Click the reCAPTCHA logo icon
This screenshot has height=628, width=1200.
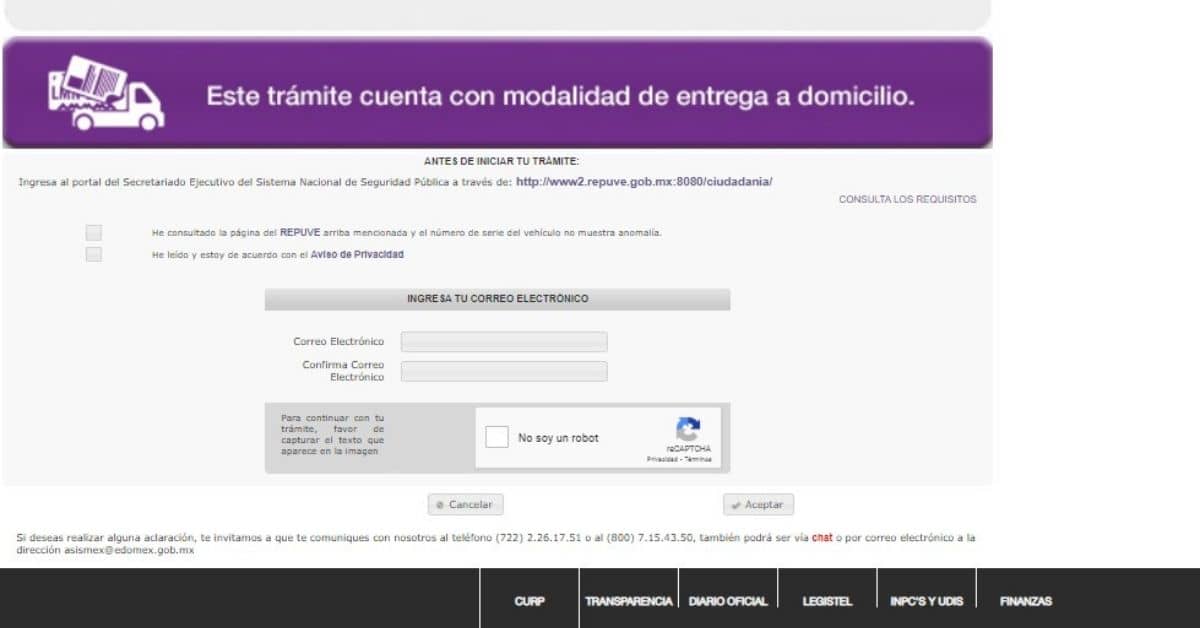[687, 429]
